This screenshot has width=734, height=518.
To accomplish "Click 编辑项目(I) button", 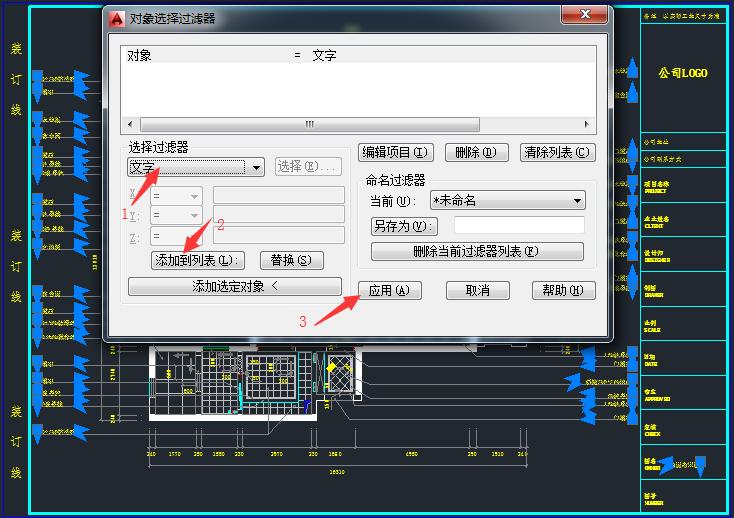I will [396, 152].
